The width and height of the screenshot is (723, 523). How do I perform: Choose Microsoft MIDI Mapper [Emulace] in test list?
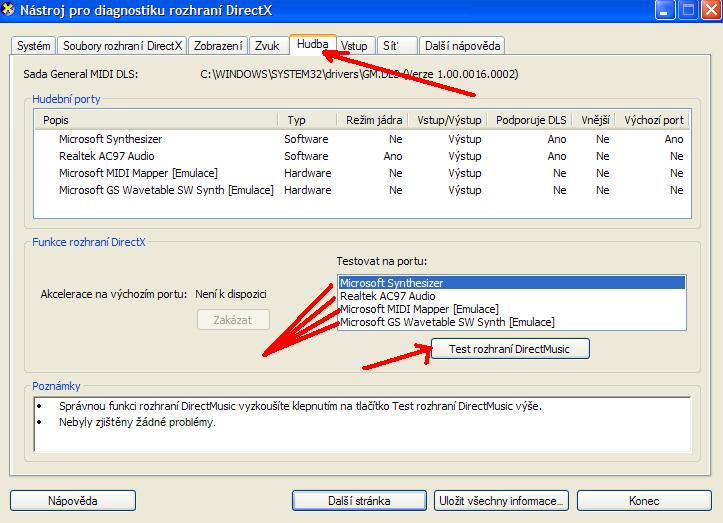(419, 309)
